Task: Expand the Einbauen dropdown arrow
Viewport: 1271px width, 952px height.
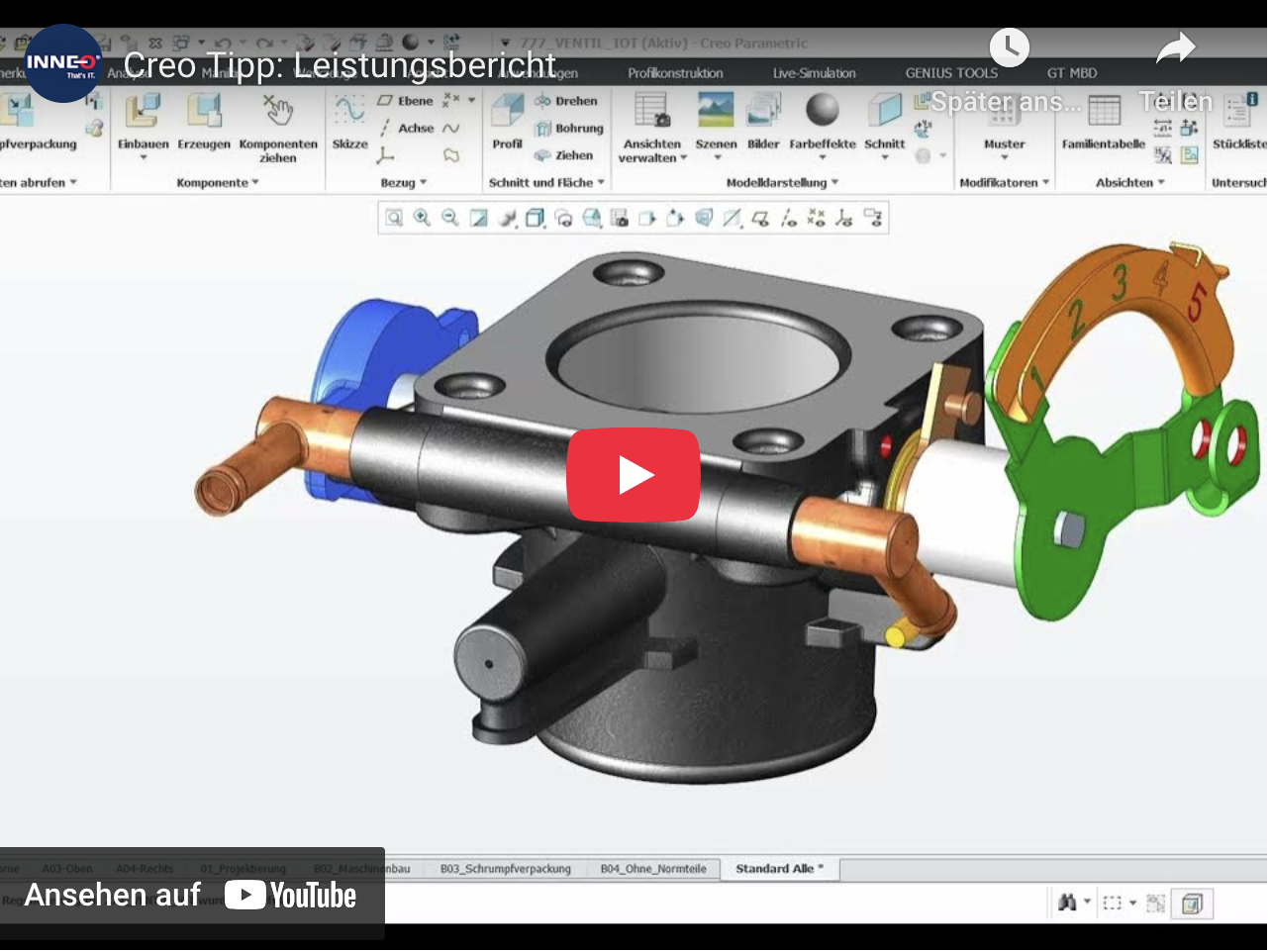Action: tap(143, 158)
